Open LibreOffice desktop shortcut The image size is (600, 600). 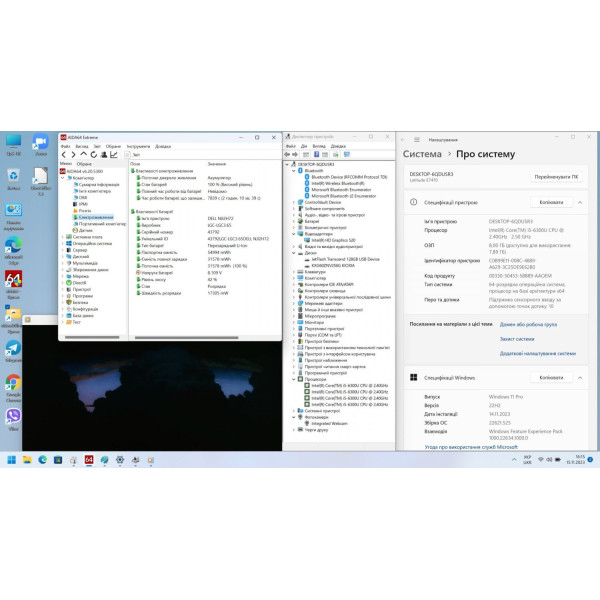click(41, 181)
